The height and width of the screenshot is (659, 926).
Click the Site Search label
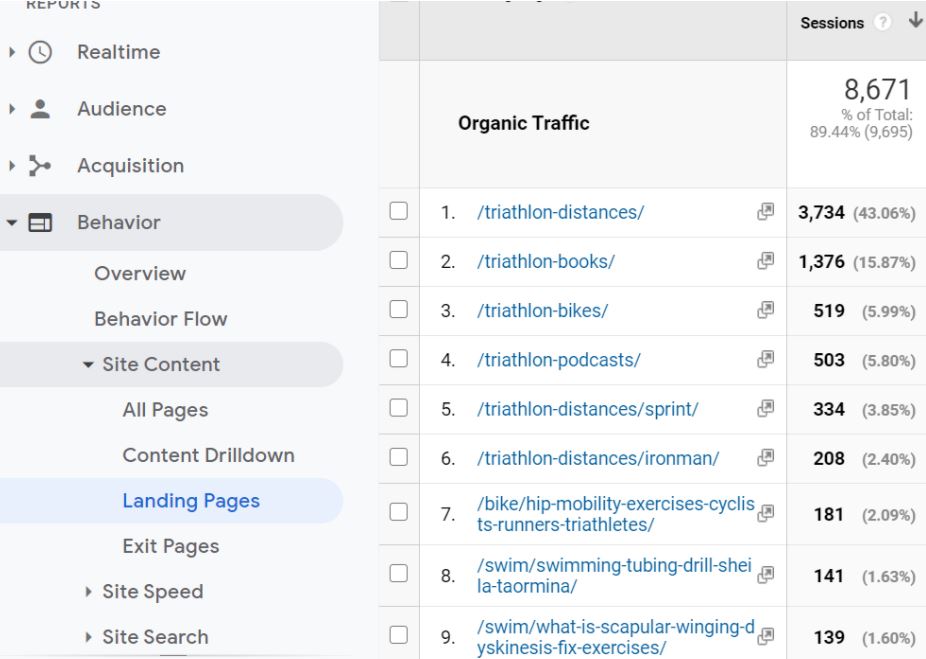point(155,637)
